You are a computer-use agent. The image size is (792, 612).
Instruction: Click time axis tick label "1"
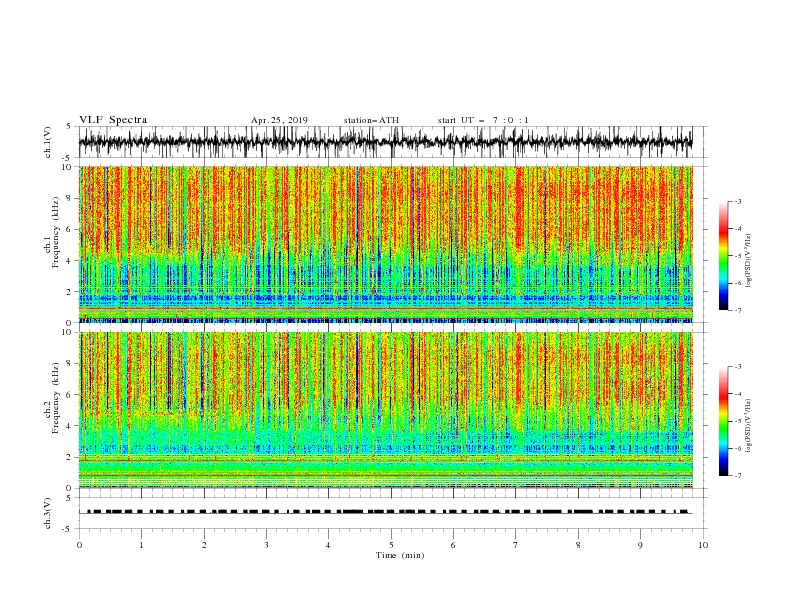click(141, 545)
